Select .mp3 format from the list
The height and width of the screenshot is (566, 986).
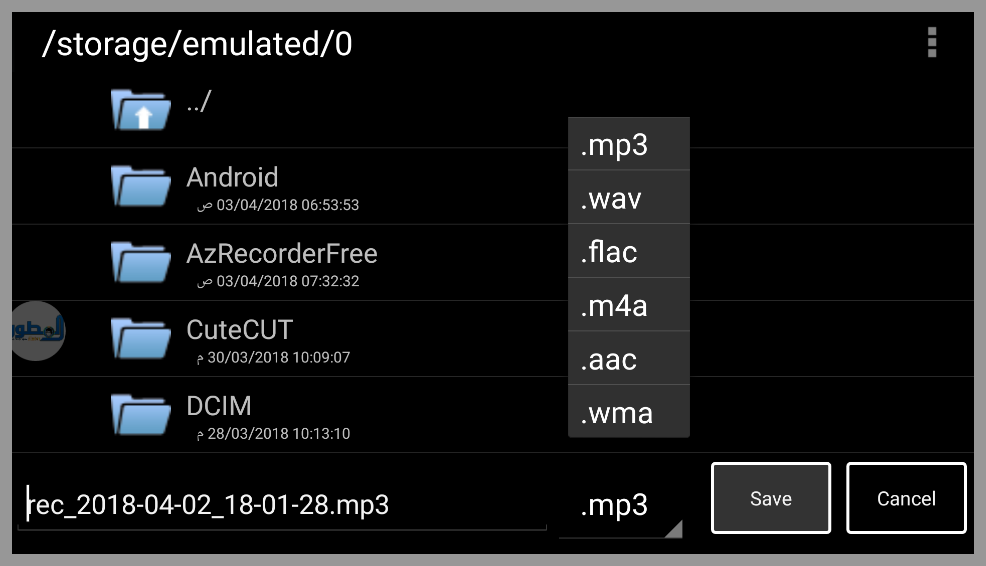pyautogui.click(x=628, y=145)
